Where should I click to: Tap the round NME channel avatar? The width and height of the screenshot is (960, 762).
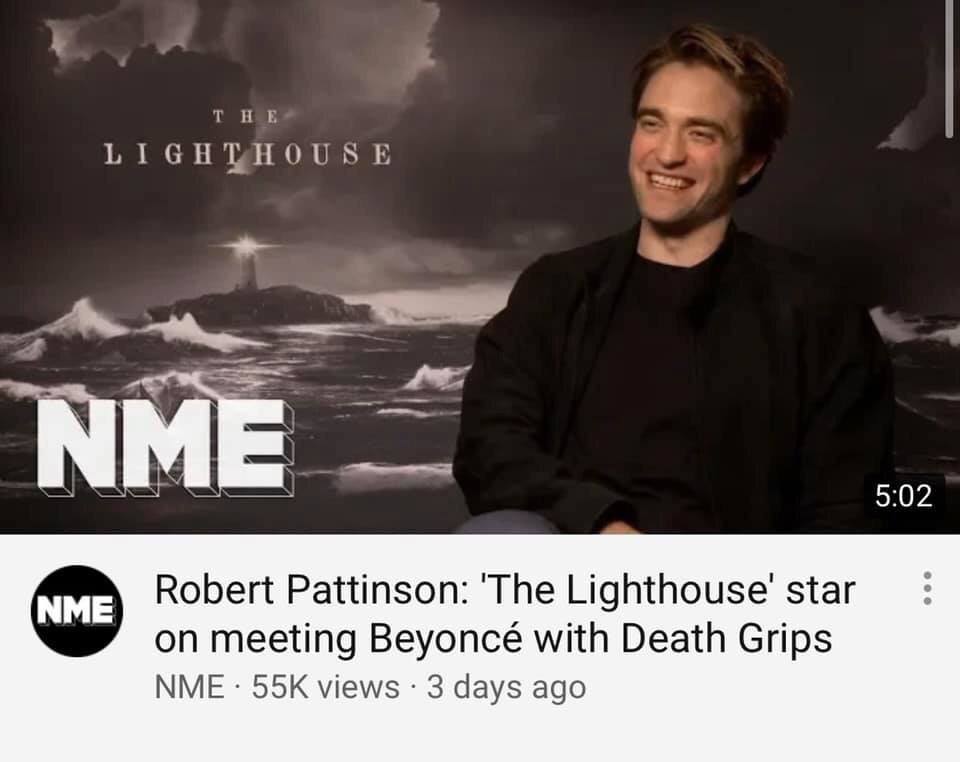coord(77,611)
